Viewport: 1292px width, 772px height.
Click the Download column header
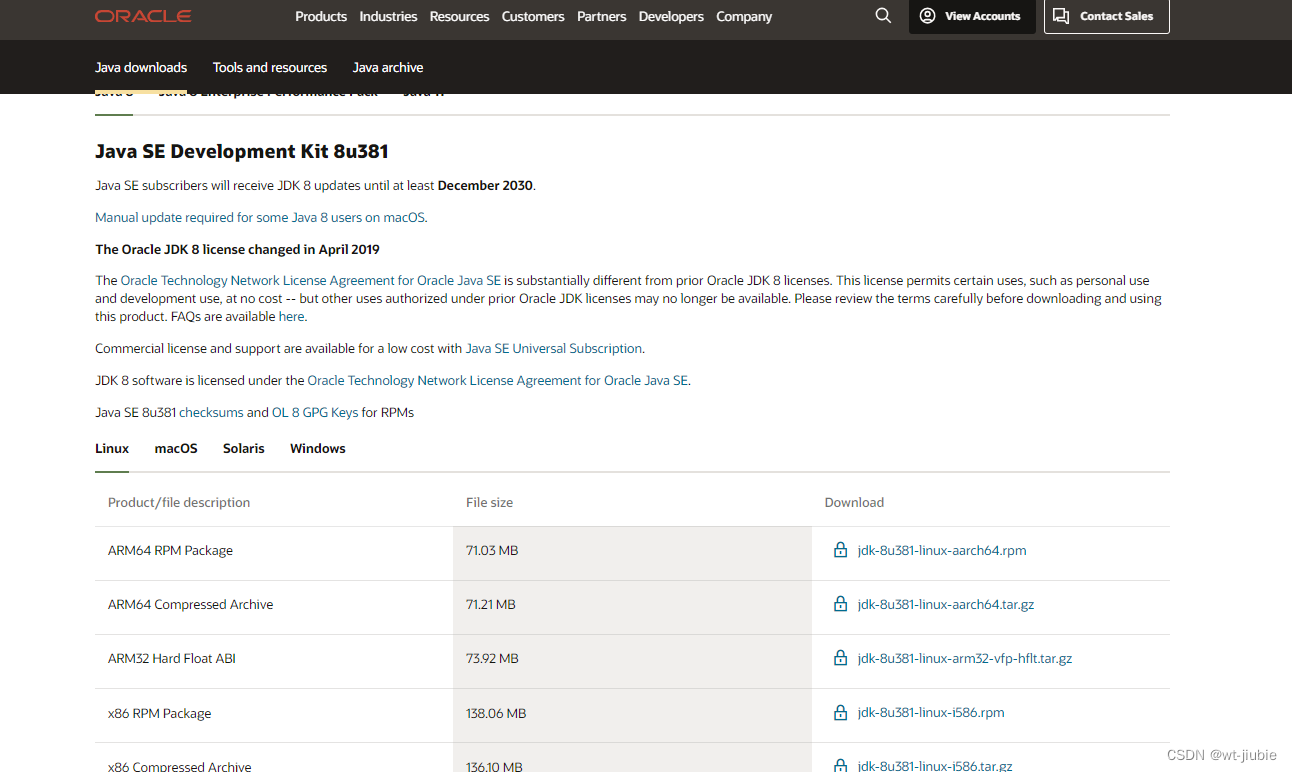pos(854,502)
